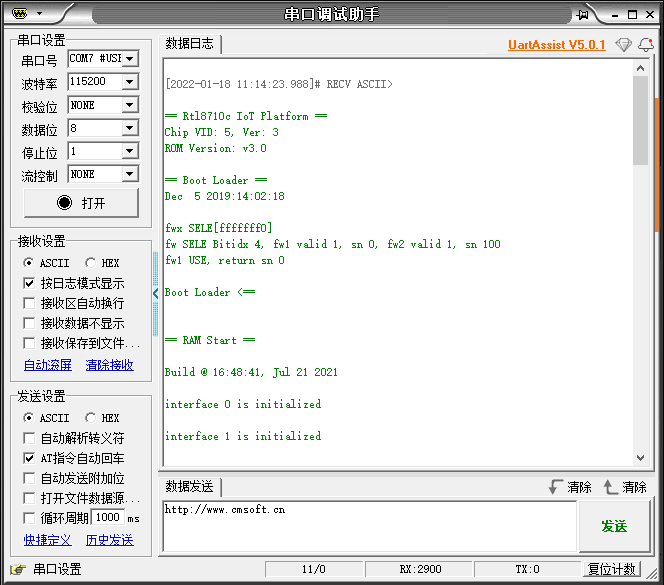This screenshot has height=585, width=664.
Task: Enable 循环周期 checkbox
Action: tap(29, 518)
